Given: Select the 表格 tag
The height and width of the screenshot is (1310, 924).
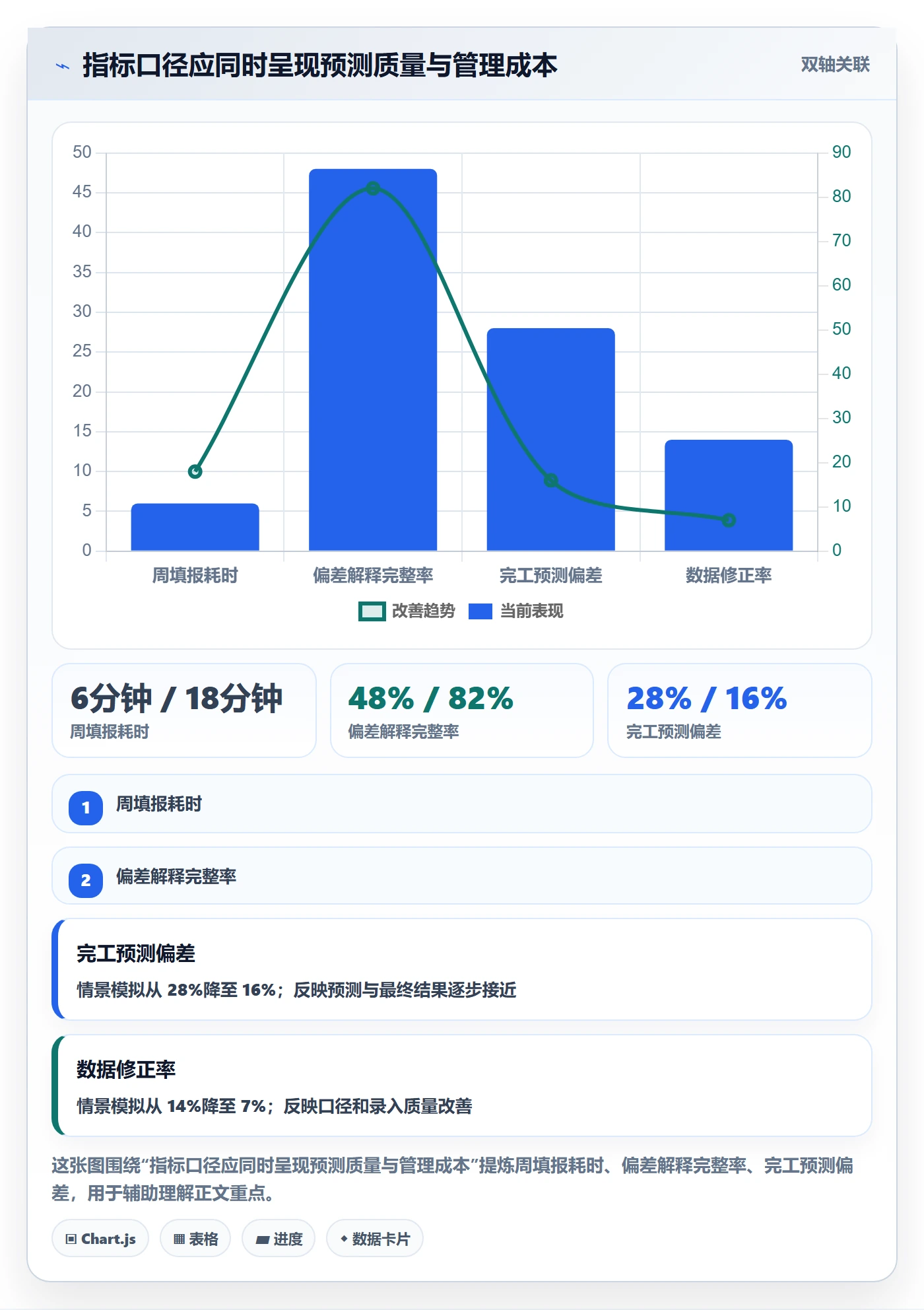Looking at the screenshot, I should point(195,1239).
